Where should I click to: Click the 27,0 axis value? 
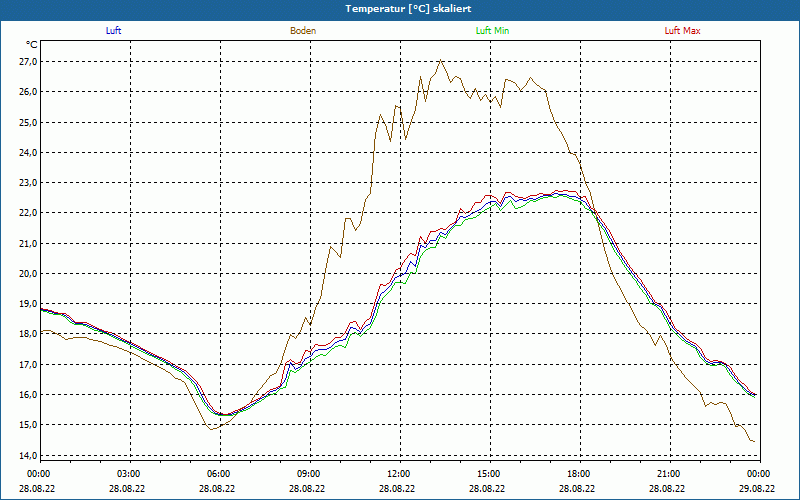tap(27, 62)
